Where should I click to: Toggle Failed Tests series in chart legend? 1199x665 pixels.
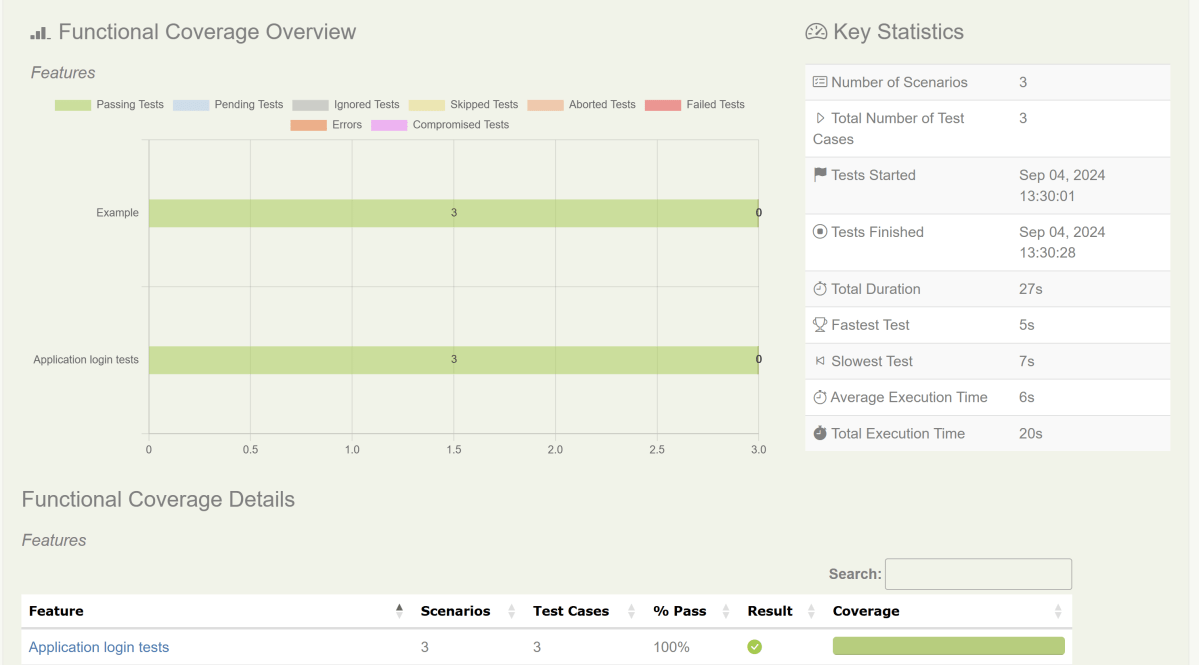coord(695,105)
